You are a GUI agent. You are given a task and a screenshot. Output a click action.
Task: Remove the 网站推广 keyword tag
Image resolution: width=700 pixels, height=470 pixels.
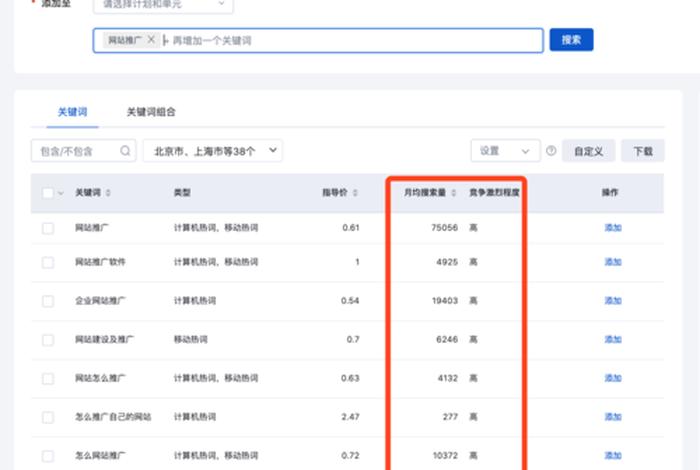point(151,40)
